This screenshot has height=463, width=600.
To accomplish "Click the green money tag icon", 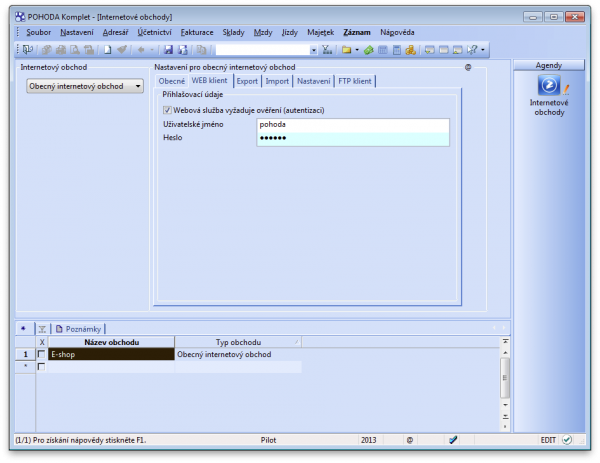I will click(368, 50).
